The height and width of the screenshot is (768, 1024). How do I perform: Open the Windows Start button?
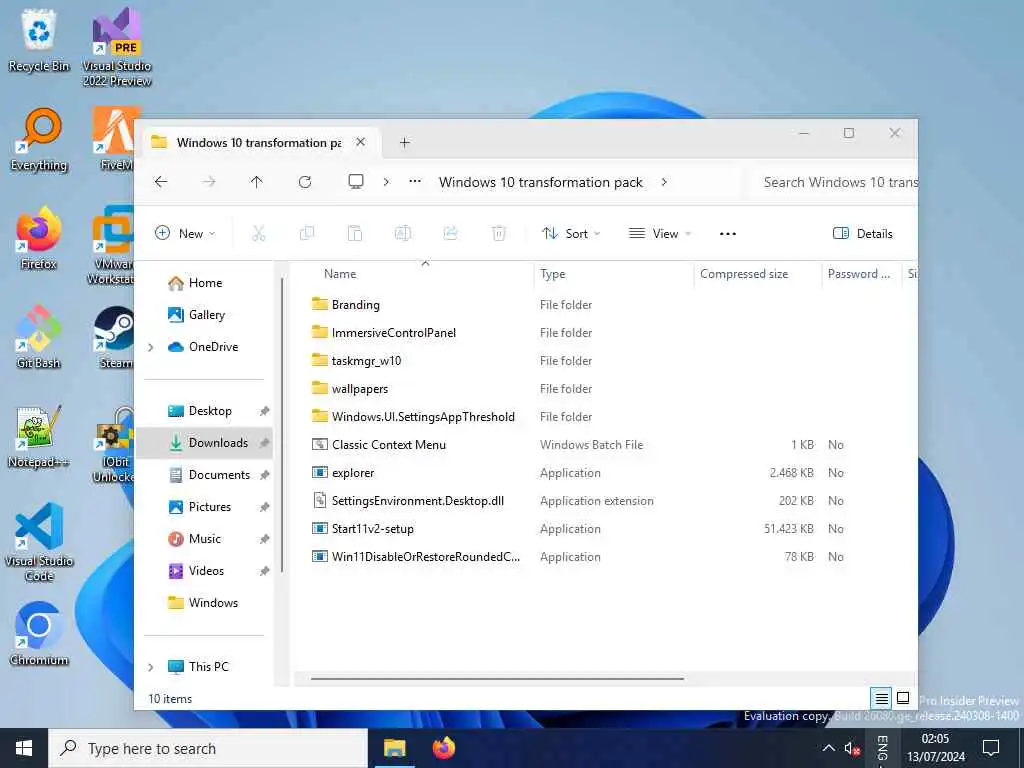(24, 748)
